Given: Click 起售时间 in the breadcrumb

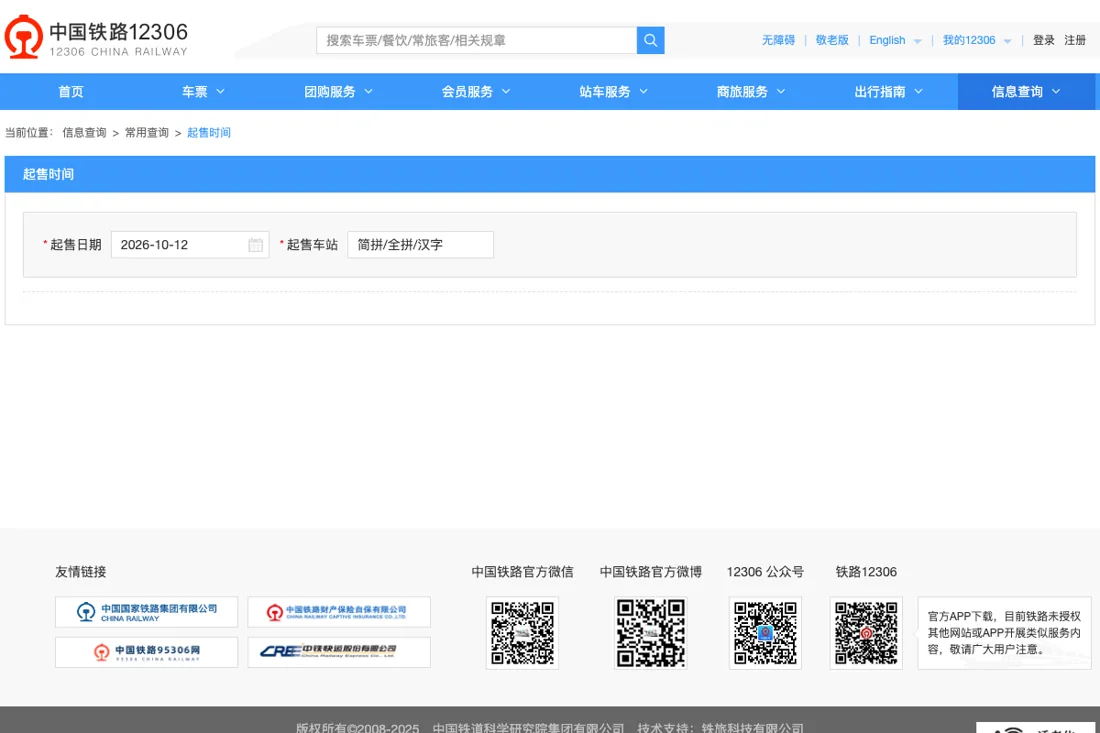Looking at the screenshot, I should tap(209, 133).
